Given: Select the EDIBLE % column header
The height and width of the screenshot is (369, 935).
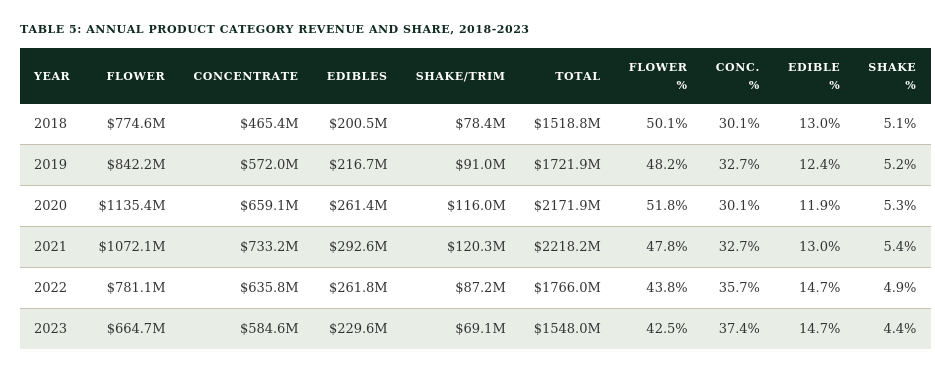Looking at the screenshot, I should point(814,76).
